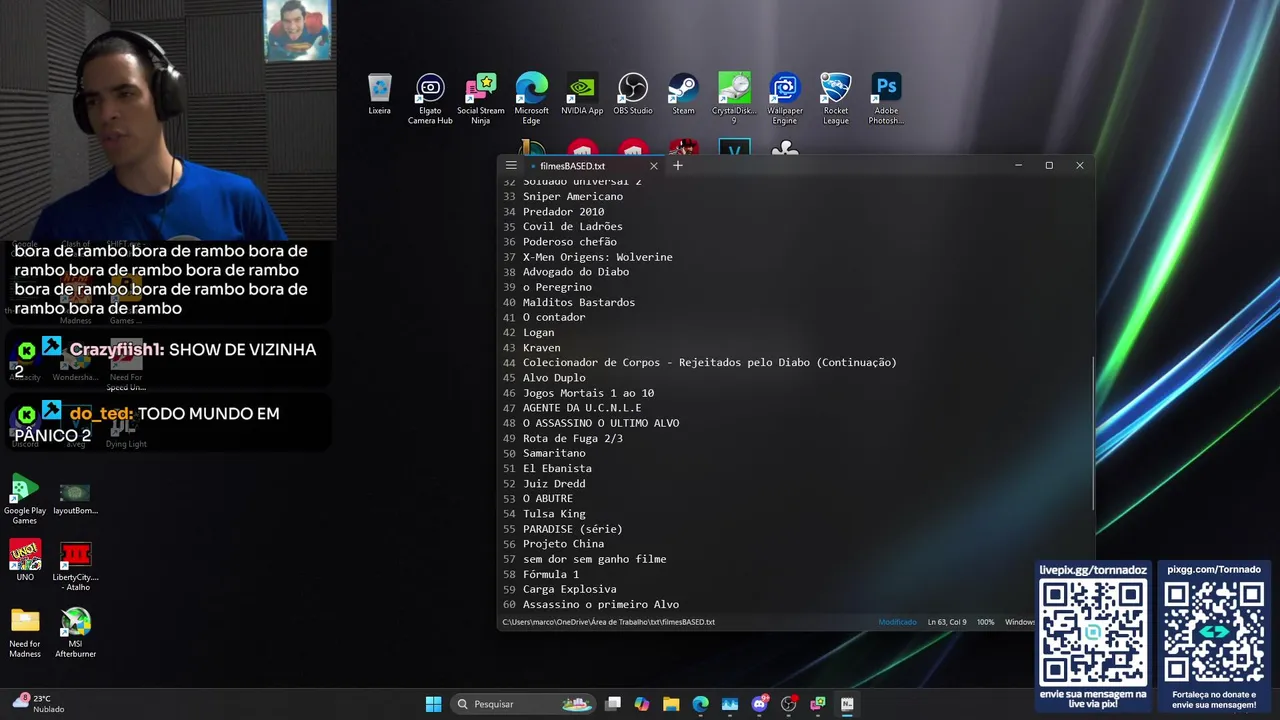Select the filmesBASED.txt tab

572,166
